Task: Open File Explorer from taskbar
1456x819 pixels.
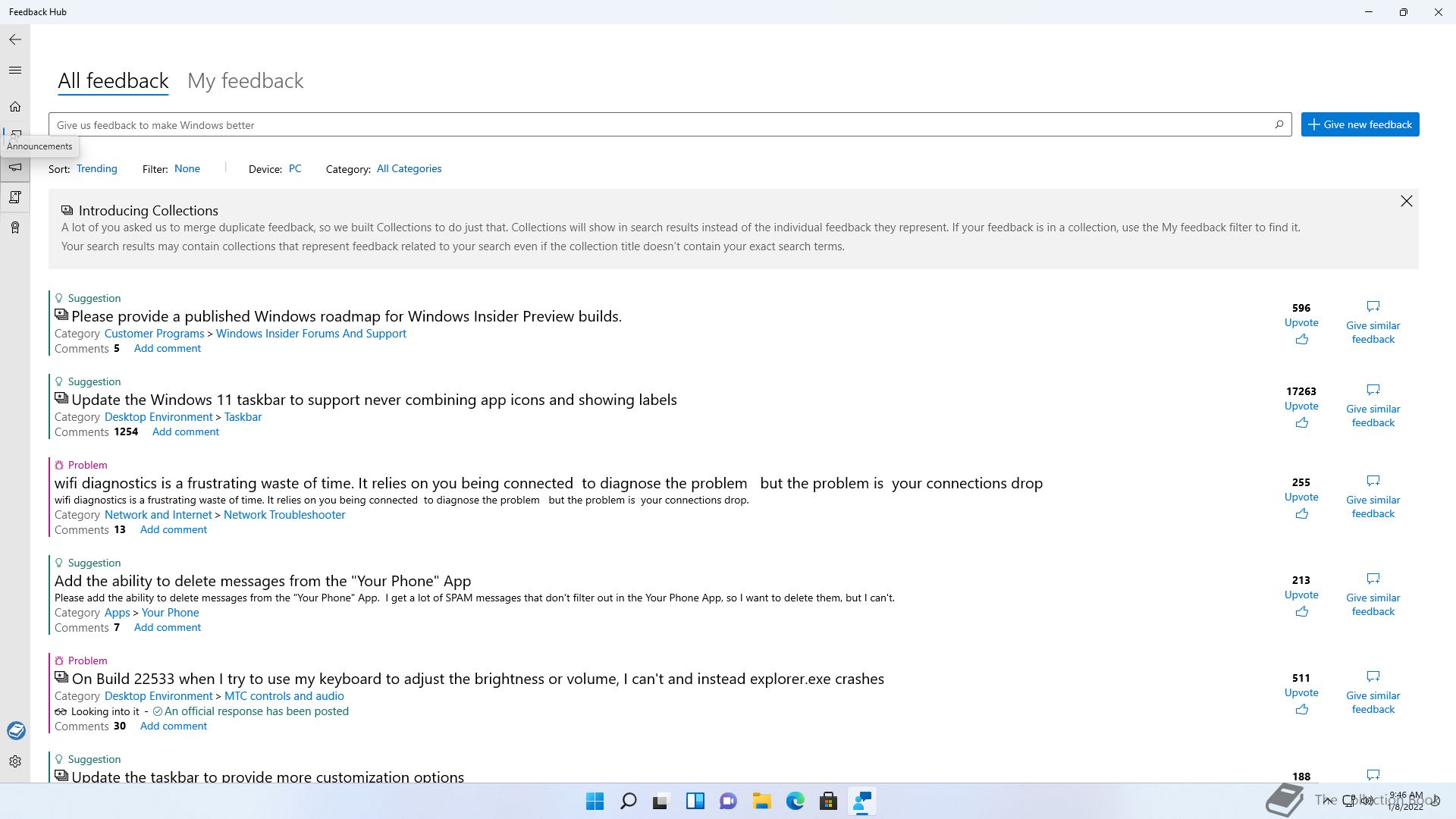Action: [x=761, y=801]
